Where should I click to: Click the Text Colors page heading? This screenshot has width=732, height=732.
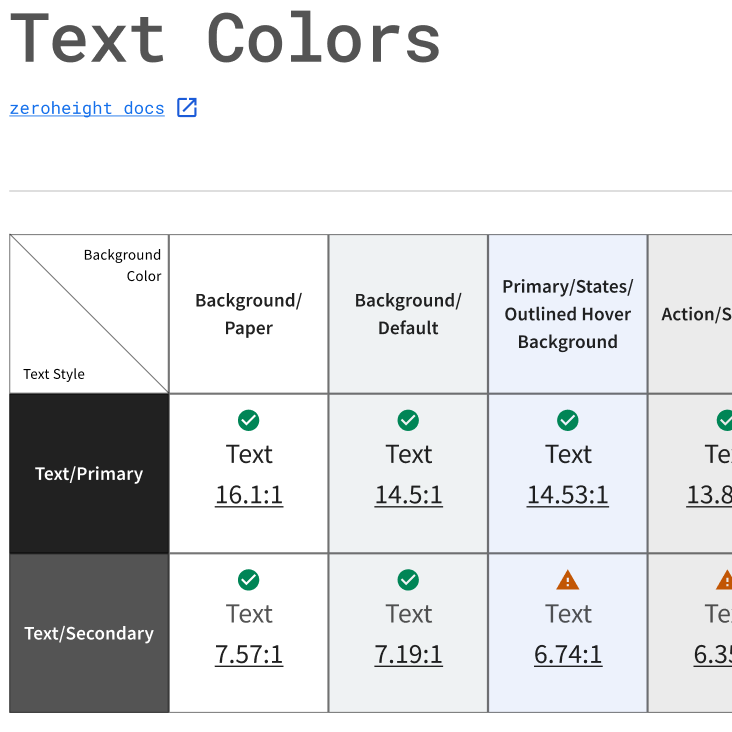225,37
